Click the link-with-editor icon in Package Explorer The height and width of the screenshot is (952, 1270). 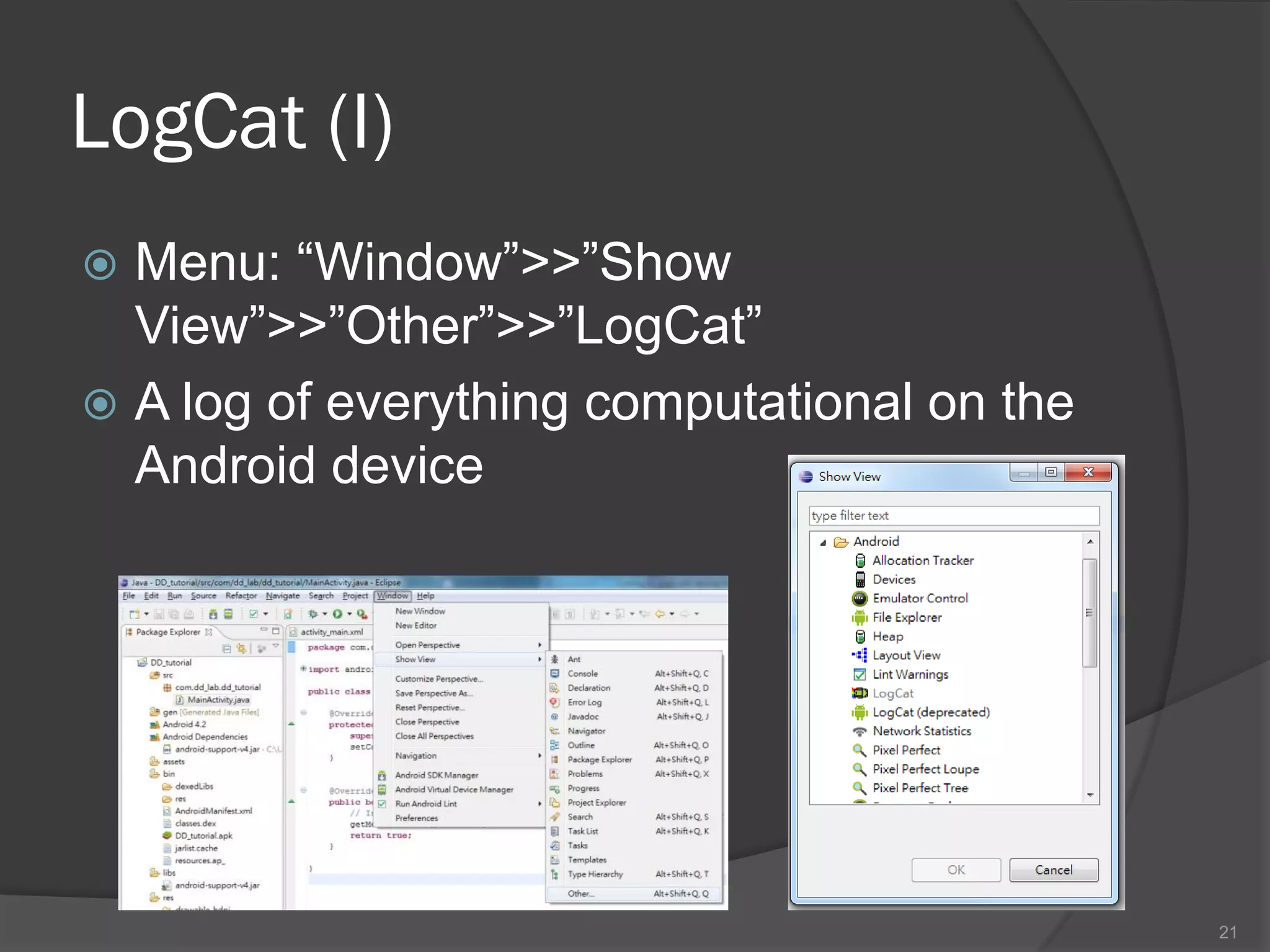pyautogui.click(x=241, y=648)
